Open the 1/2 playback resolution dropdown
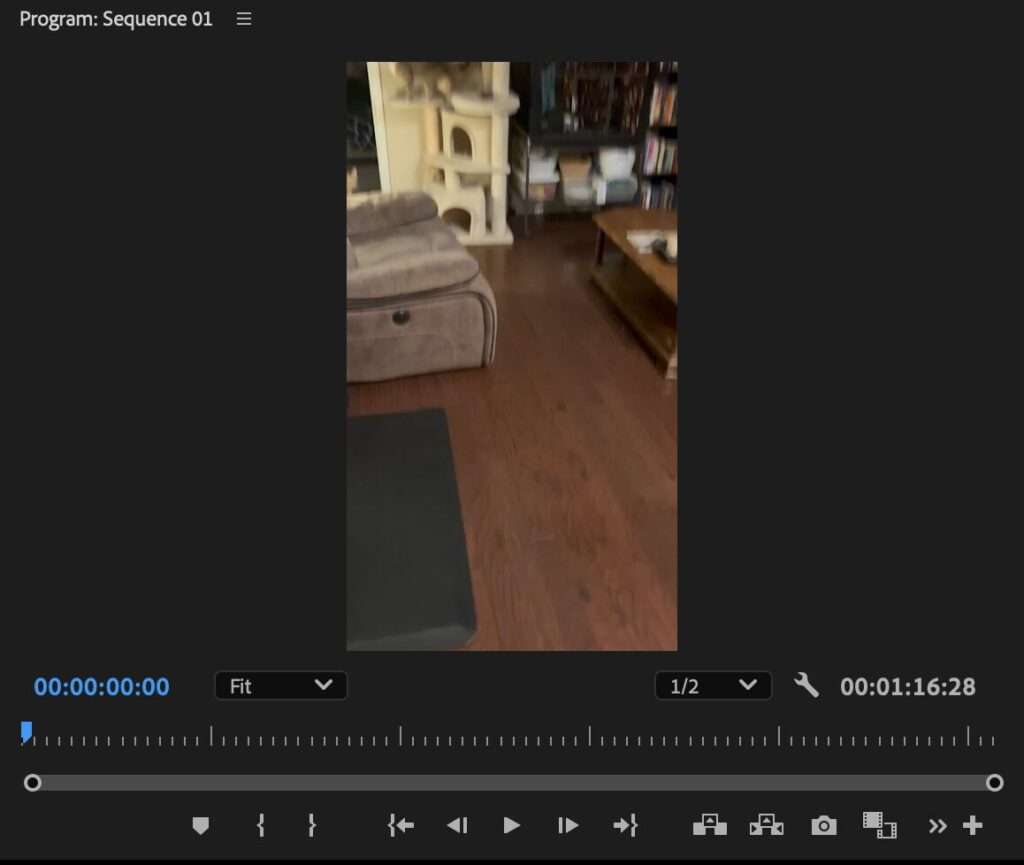The image size is (1024, 865). pos(713,686)
